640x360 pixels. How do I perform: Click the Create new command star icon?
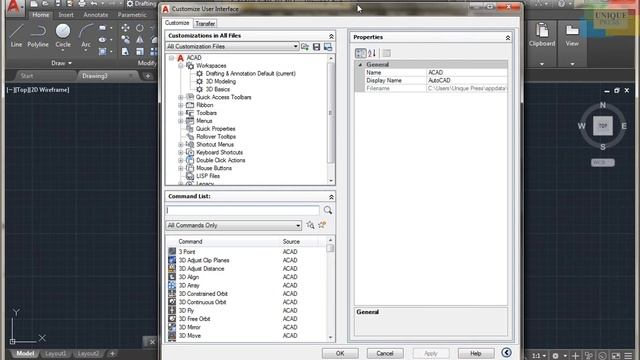[x=322, y=225]
